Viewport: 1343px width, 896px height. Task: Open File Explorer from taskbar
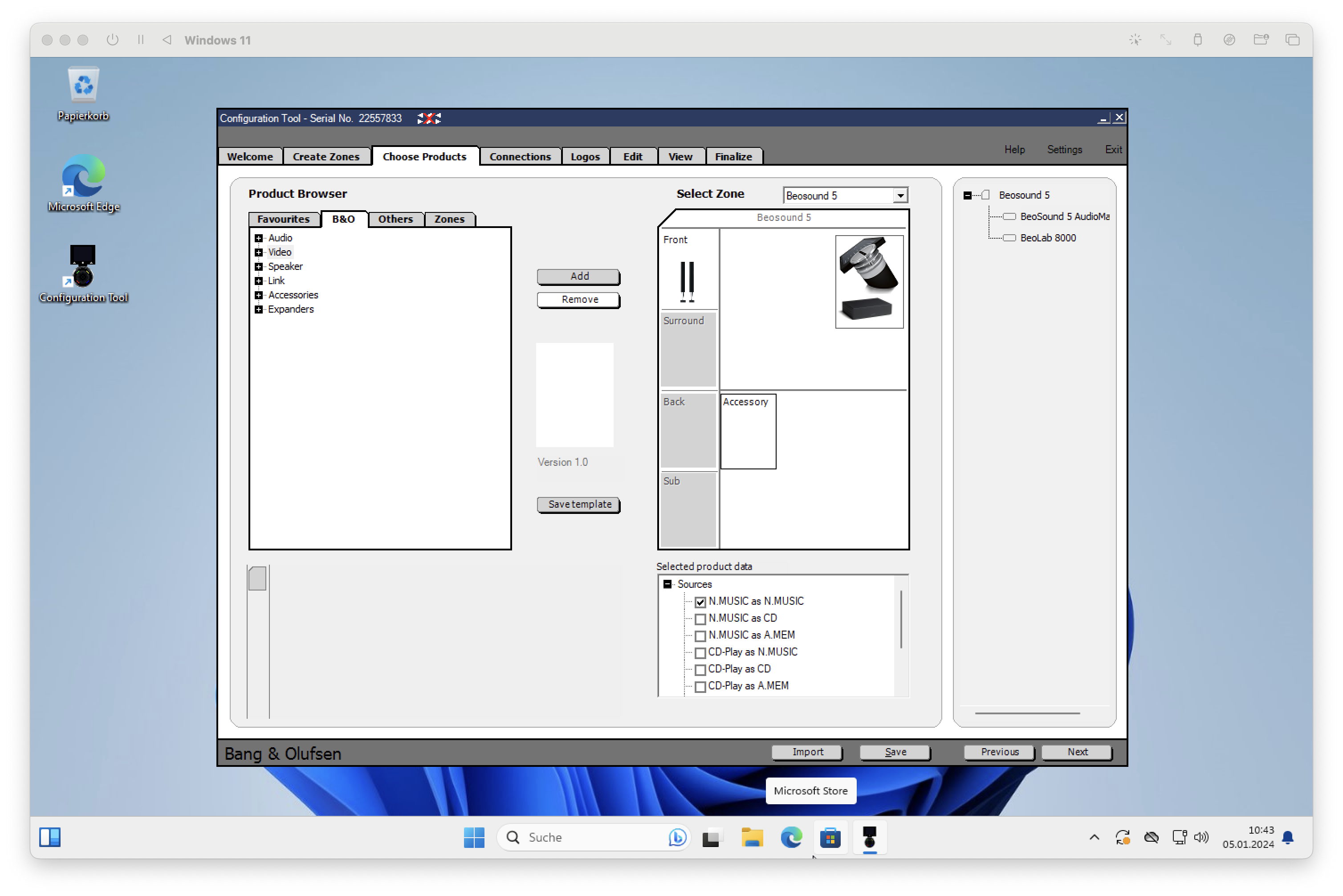[752, 837]
